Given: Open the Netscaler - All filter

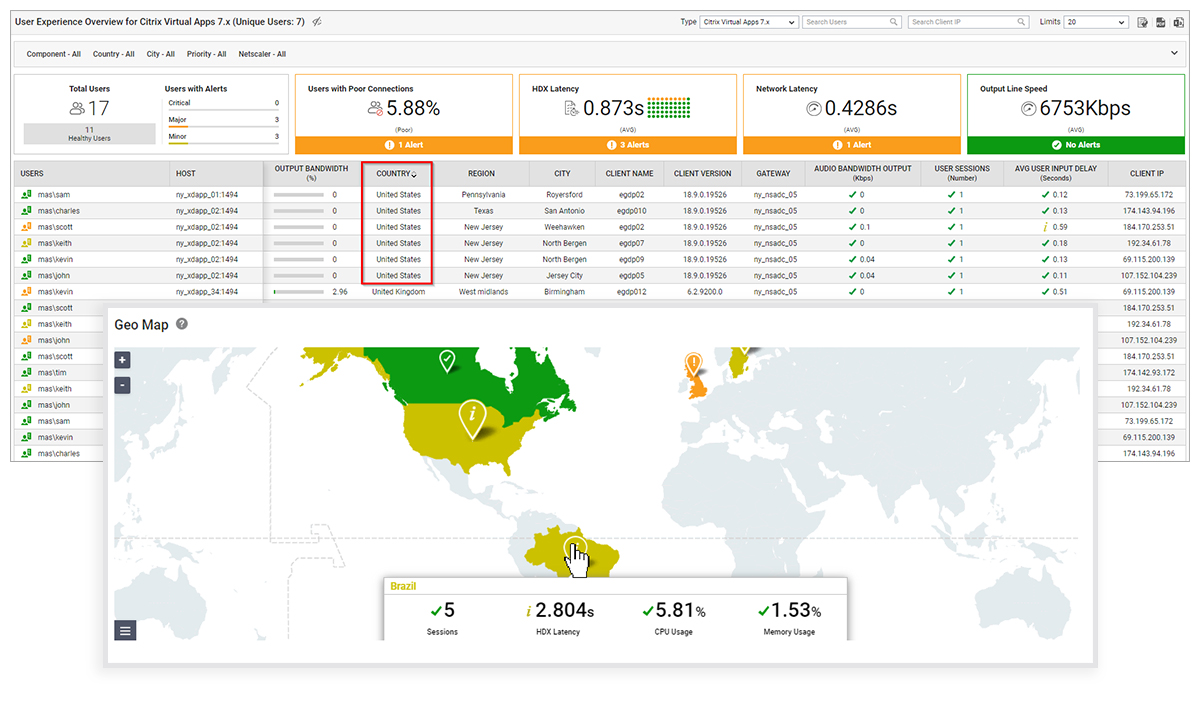Looking at the screenshot, I should coord(262,54).
